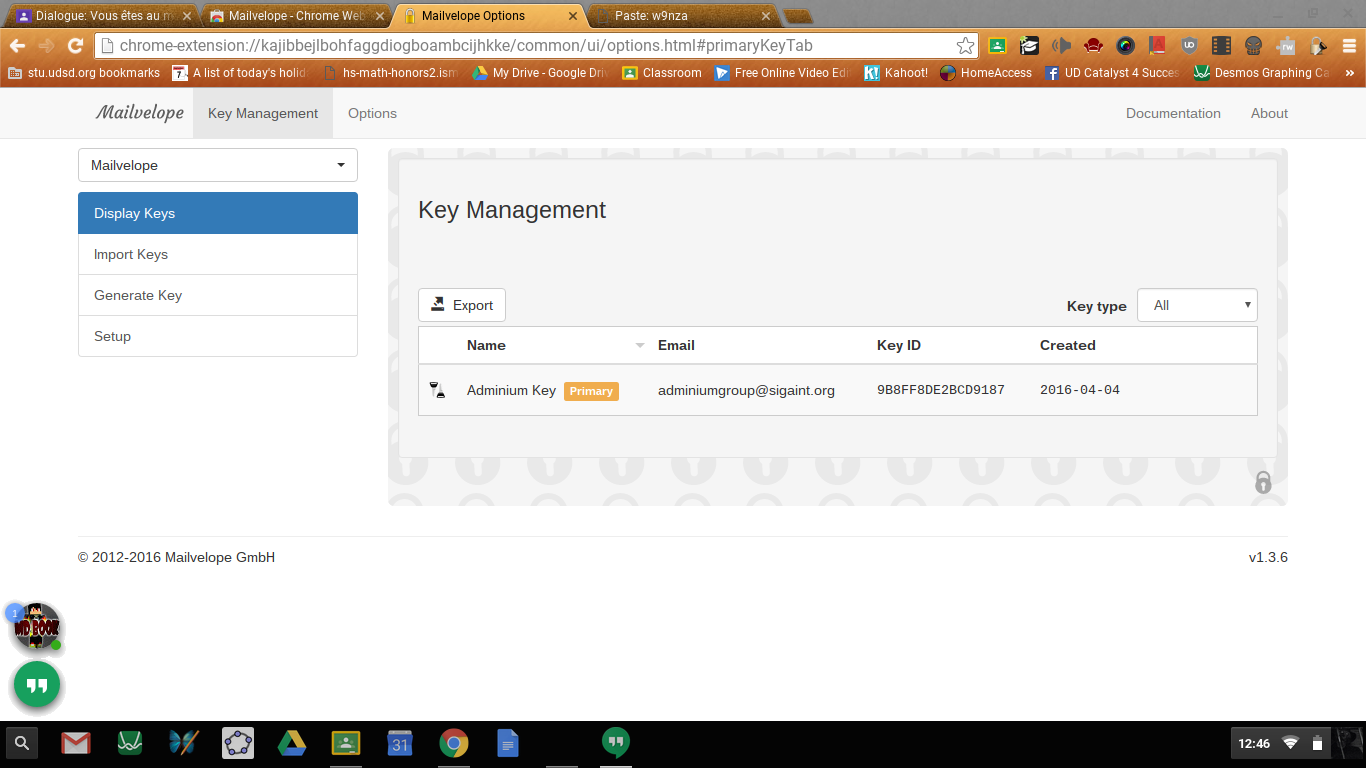
Task: Click the orange Primary badge
Action: (x=591, y=391)
